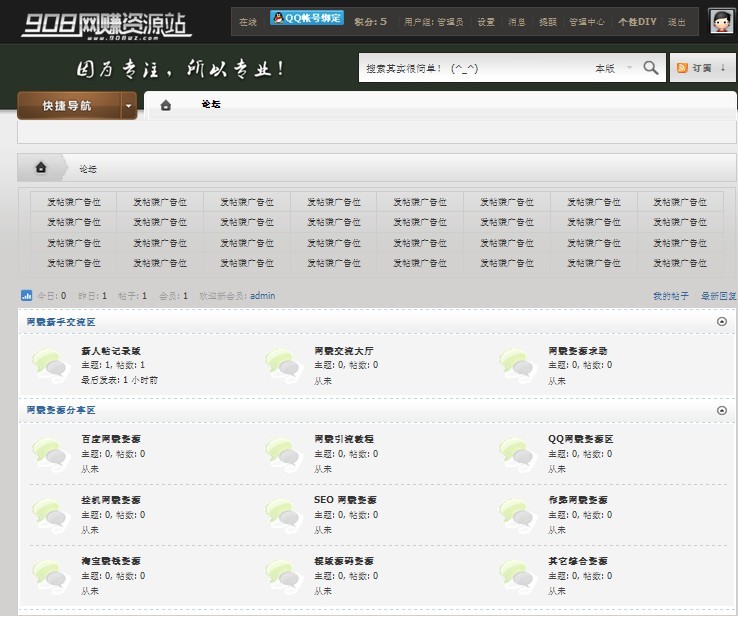Open the 挂机网赚资源 forum title

tap(111, 500)
